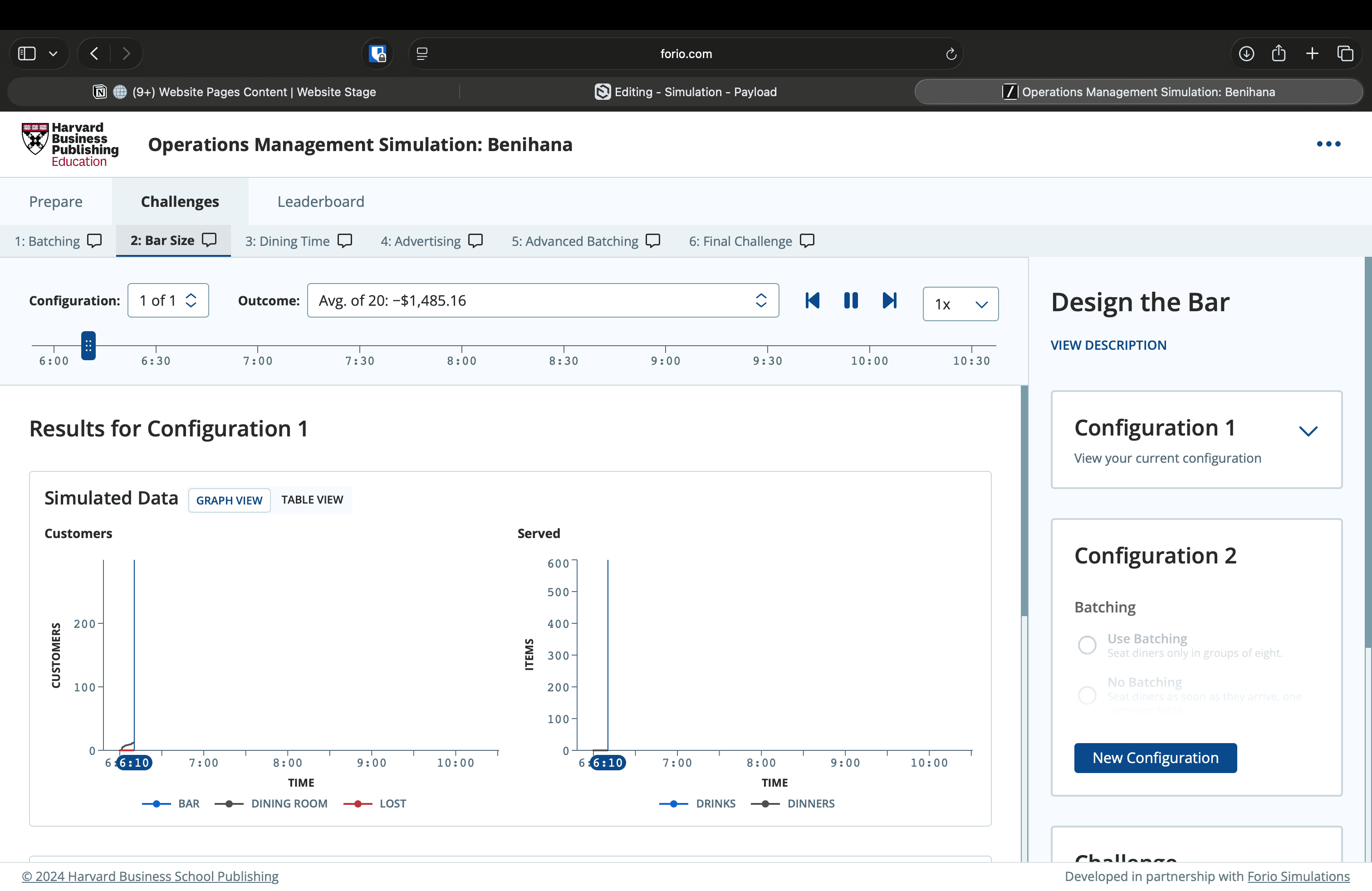Screen dimensions: 1372x891
Task: Click the timeline slider handle
Action: [88, 345]
